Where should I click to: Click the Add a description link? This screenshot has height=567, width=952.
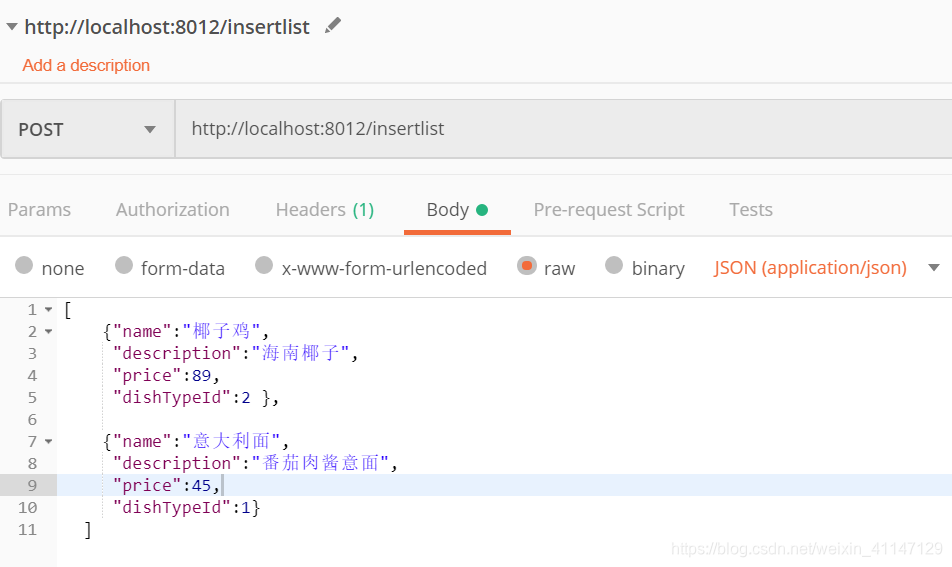tap(86, 66)
